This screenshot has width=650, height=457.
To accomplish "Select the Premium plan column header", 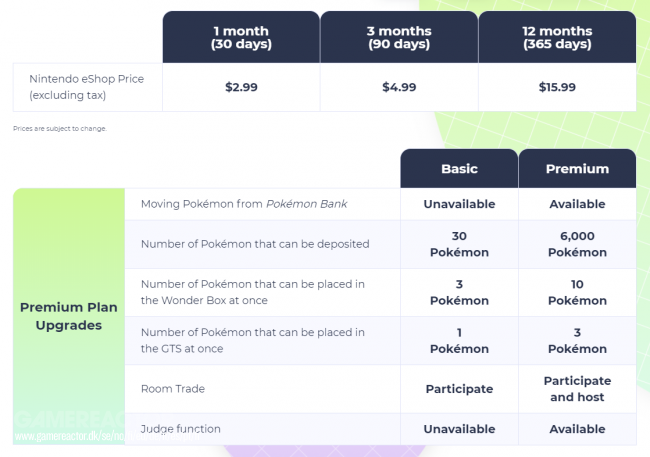I will tap(577, 169).
